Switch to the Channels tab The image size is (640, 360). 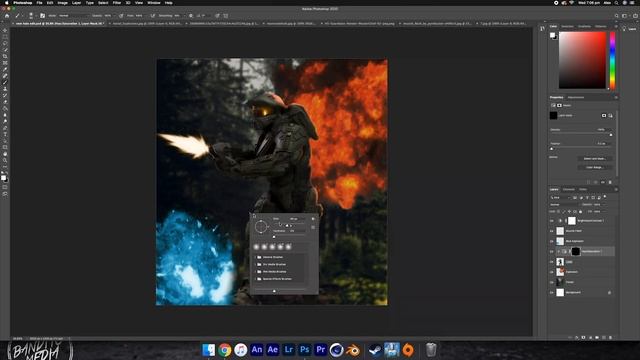click(x=569, y=189)
